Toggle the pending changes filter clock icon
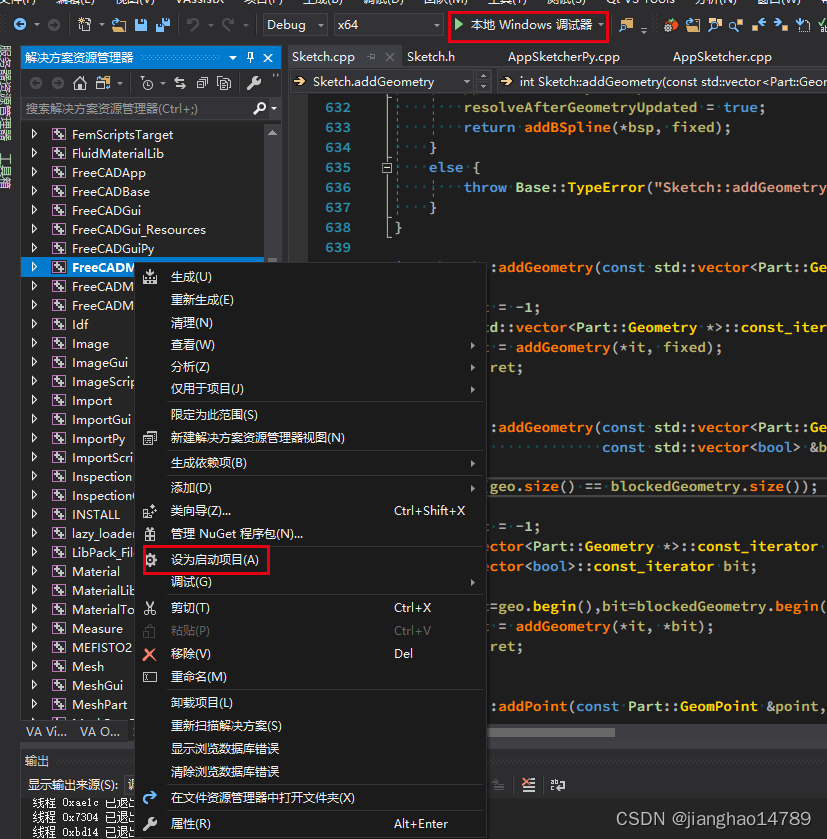Viewport: 827px width, 839px height. tap(148, 83)
